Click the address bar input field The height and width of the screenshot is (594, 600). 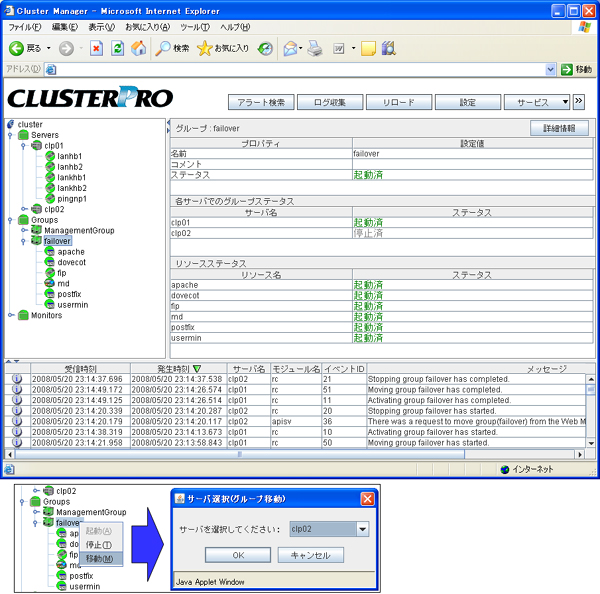tap(300, 69)
